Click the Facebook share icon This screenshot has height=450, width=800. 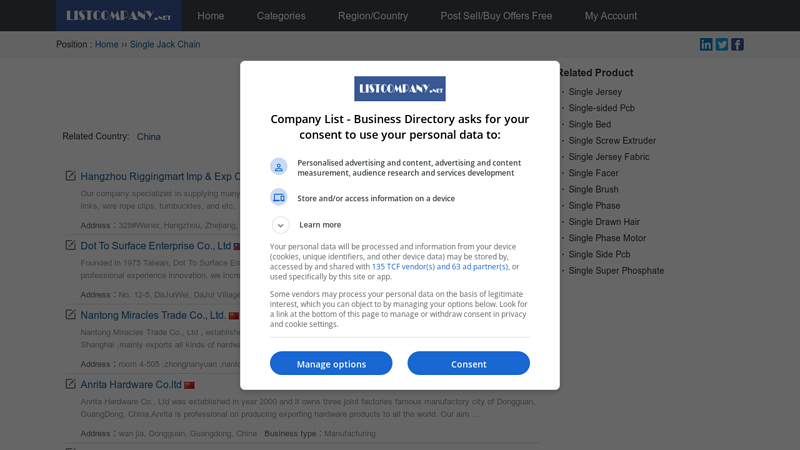point(737,44)
